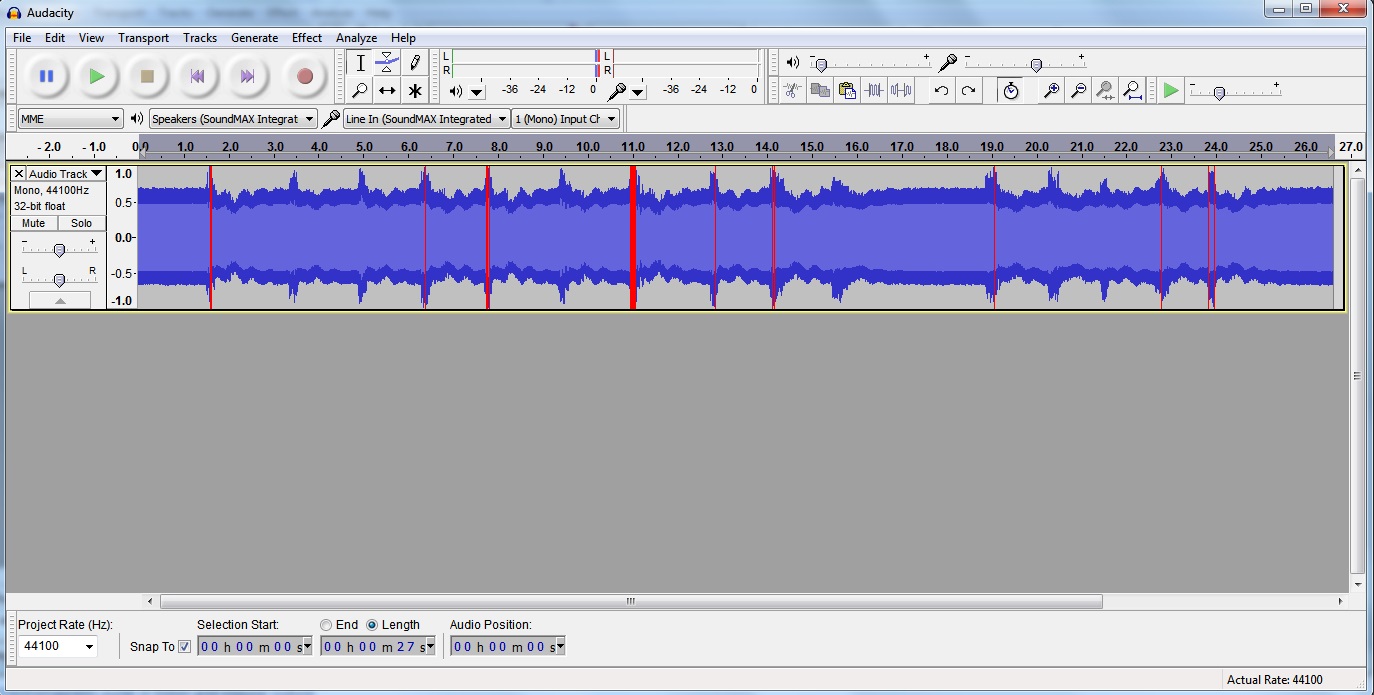Click the Record button
Viewport: 1374px width, 695px height.
coord(305,76)
